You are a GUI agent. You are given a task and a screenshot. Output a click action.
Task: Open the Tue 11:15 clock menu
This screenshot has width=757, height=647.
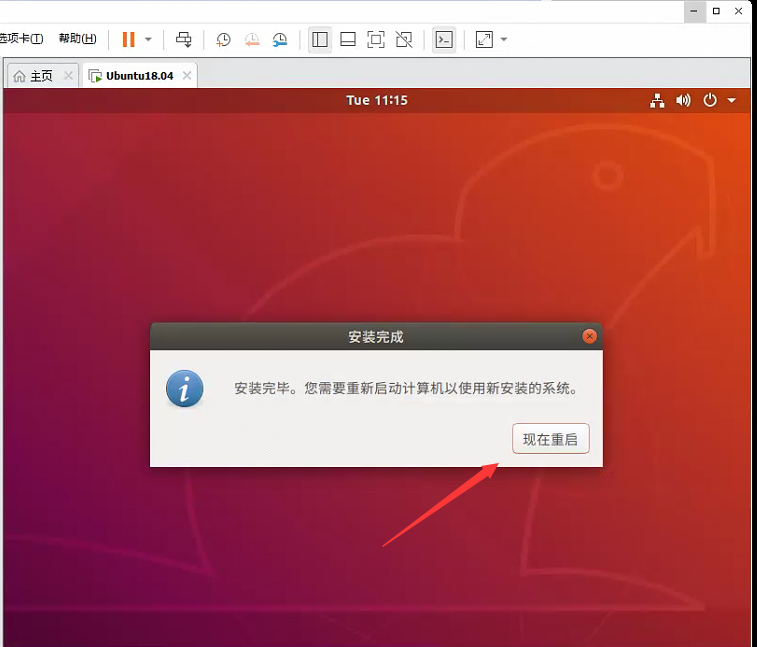tap(377, 100)
